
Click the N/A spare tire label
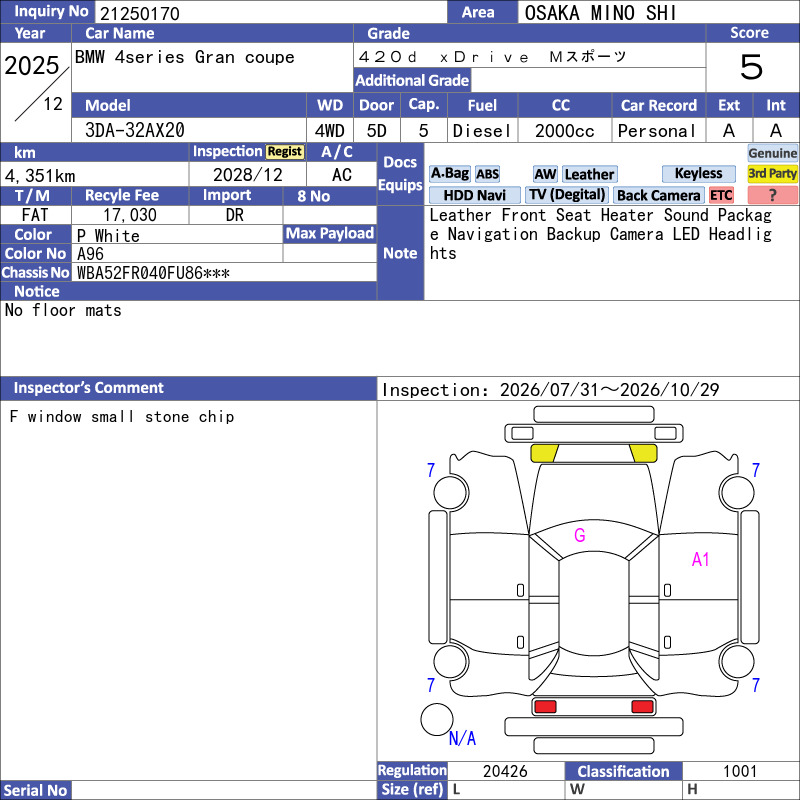(x=462, y=738)
